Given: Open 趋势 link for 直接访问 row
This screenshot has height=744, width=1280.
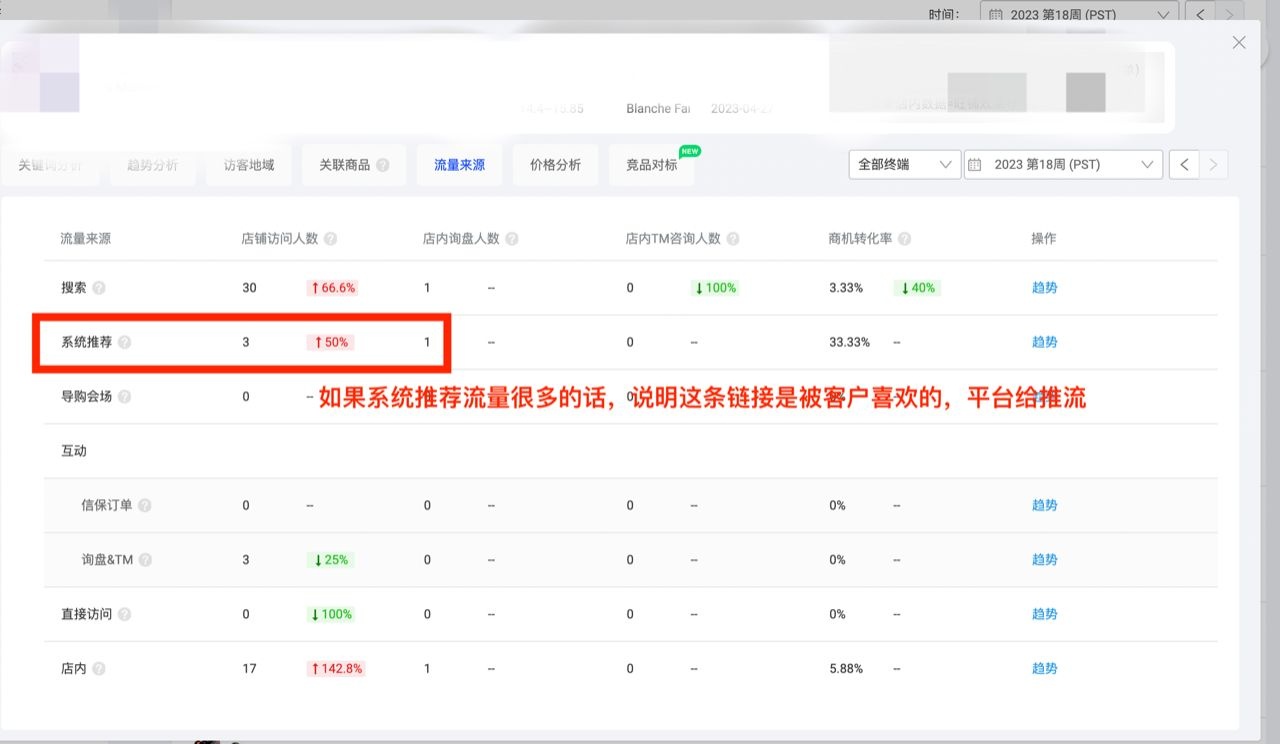Looking at the screenshot, I should [1045, 614].
